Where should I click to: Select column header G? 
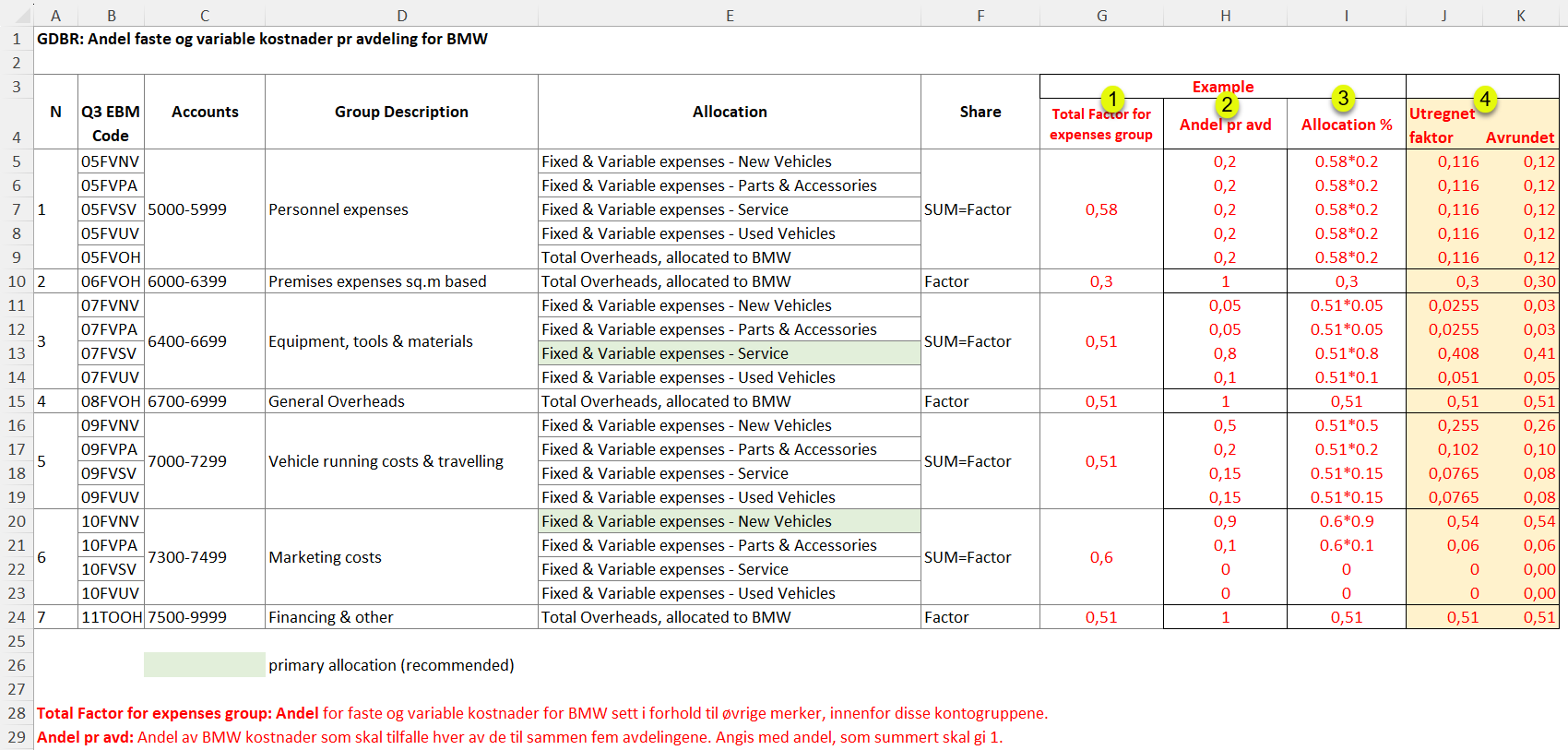(x=1101, y=15)
